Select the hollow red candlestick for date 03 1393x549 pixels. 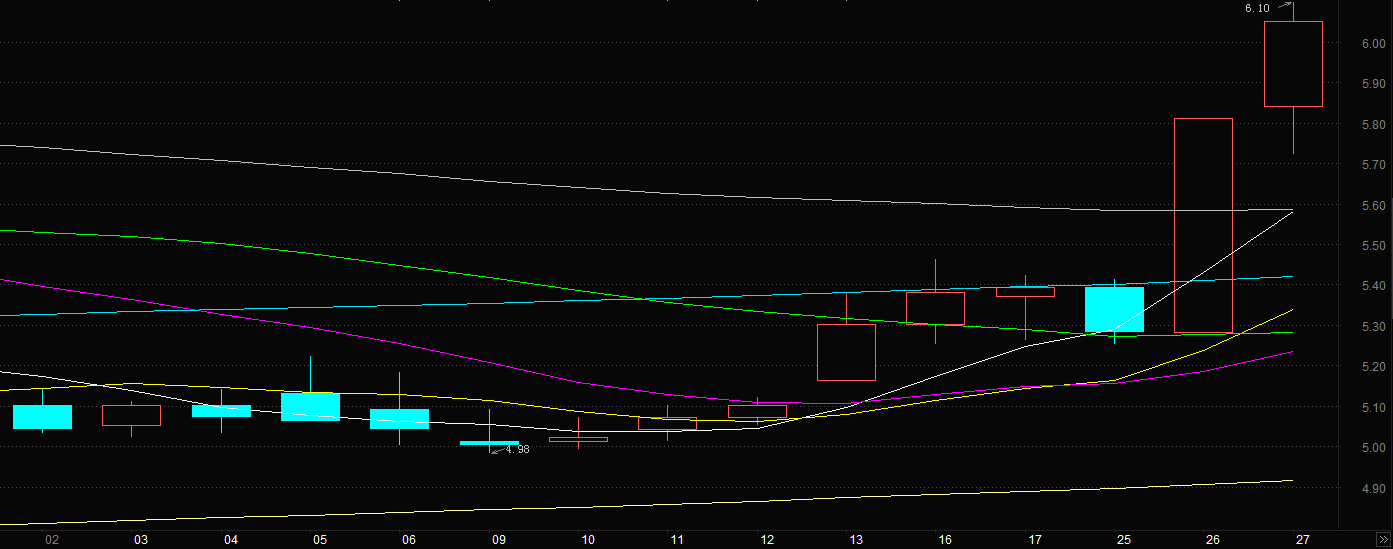(131, 415)
